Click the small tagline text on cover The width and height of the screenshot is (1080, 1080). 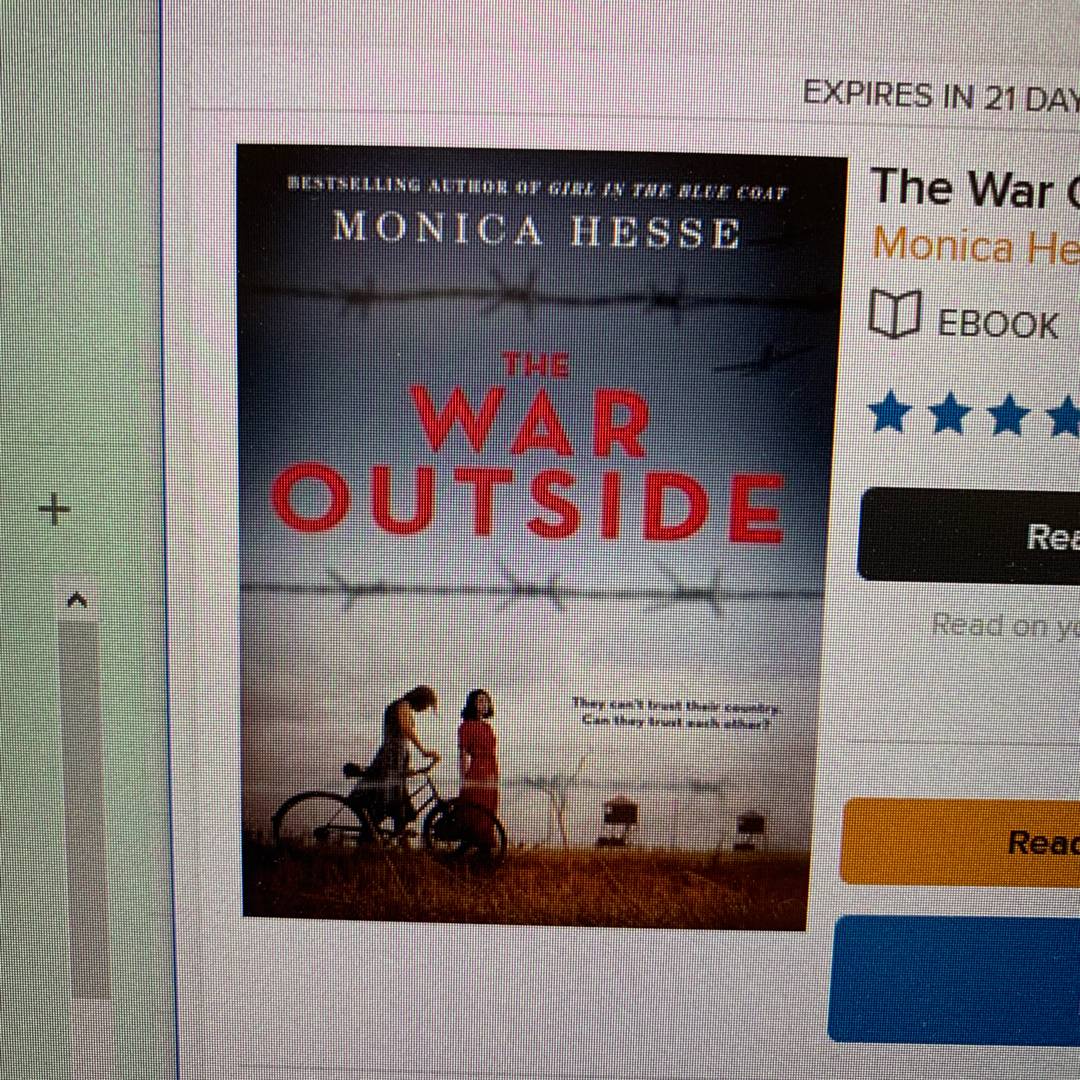[676, 714]
